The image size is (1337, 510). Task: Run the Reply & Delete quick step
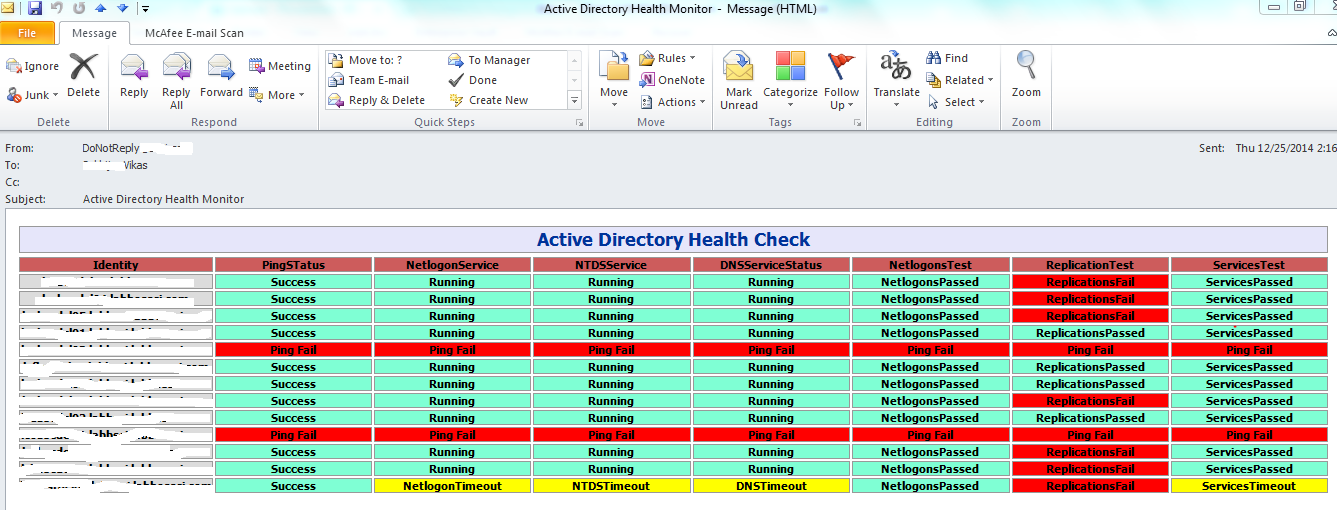[376, 100]
